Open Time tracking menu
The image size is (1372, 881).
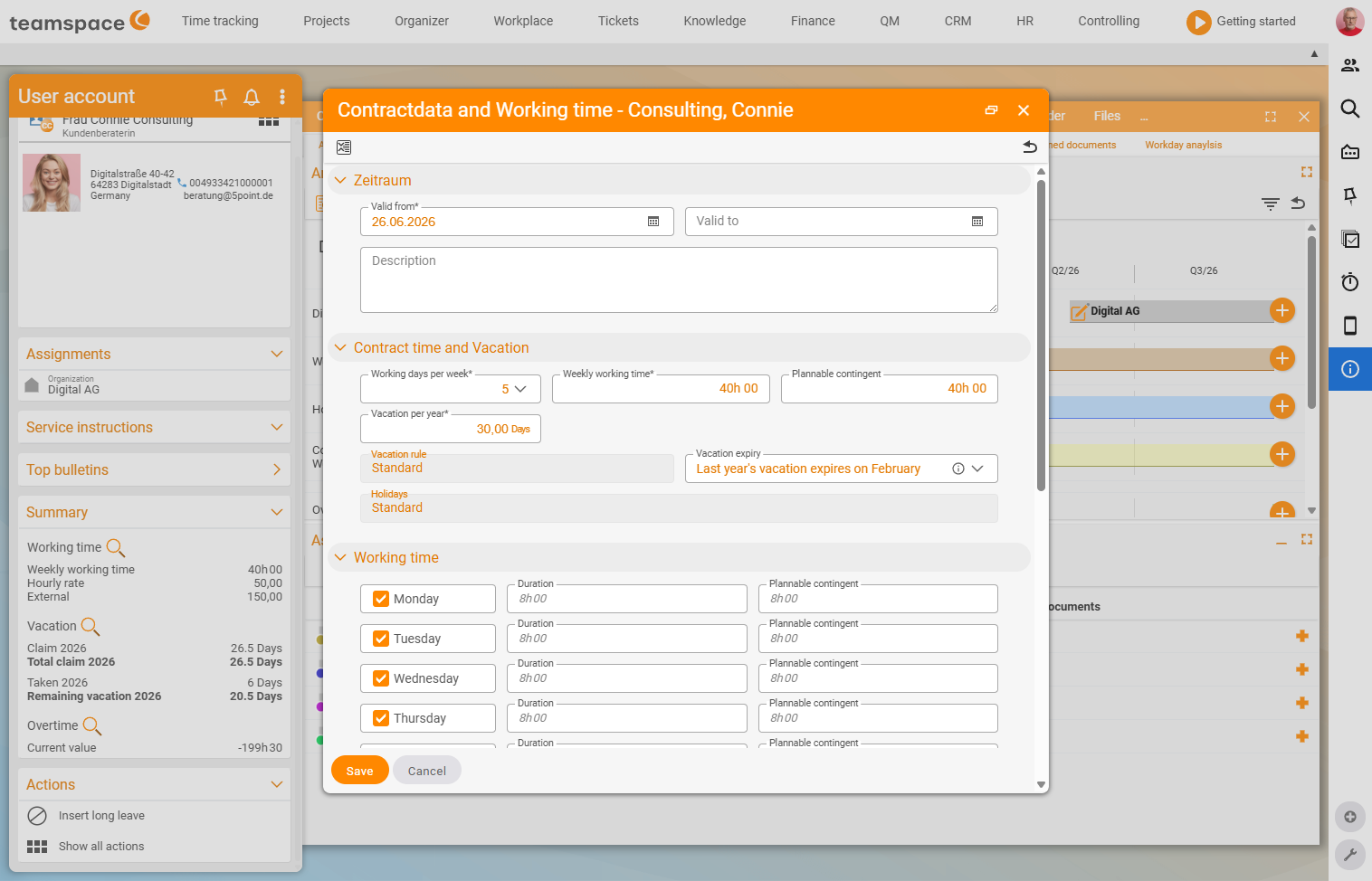click(220, 21)
